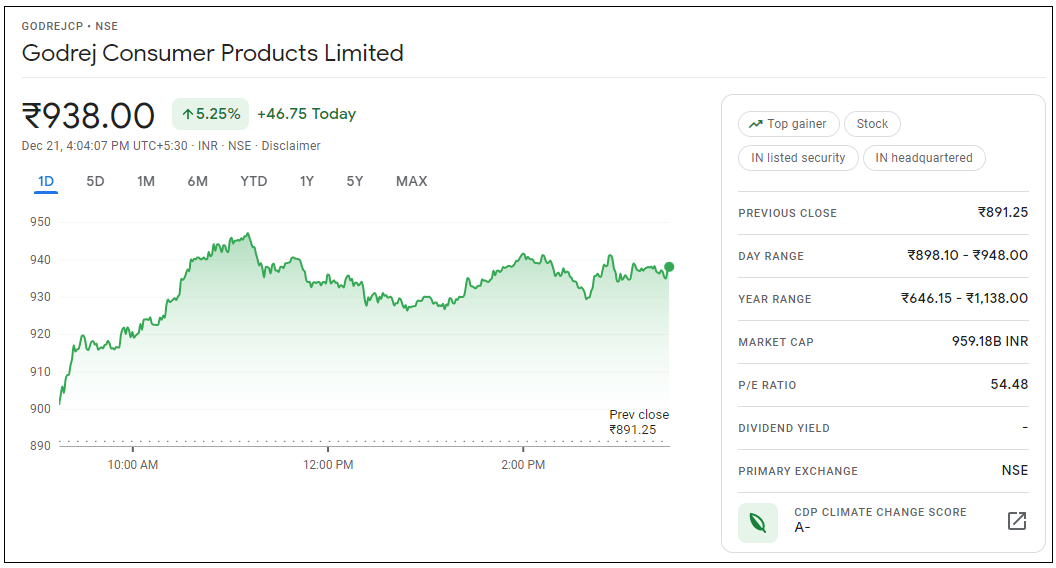Image resolution: width=1056 pixels, height=568 pixels.
Task: Click the trending-up arrow in Top gainer chip
Action: tap(756, 124)
